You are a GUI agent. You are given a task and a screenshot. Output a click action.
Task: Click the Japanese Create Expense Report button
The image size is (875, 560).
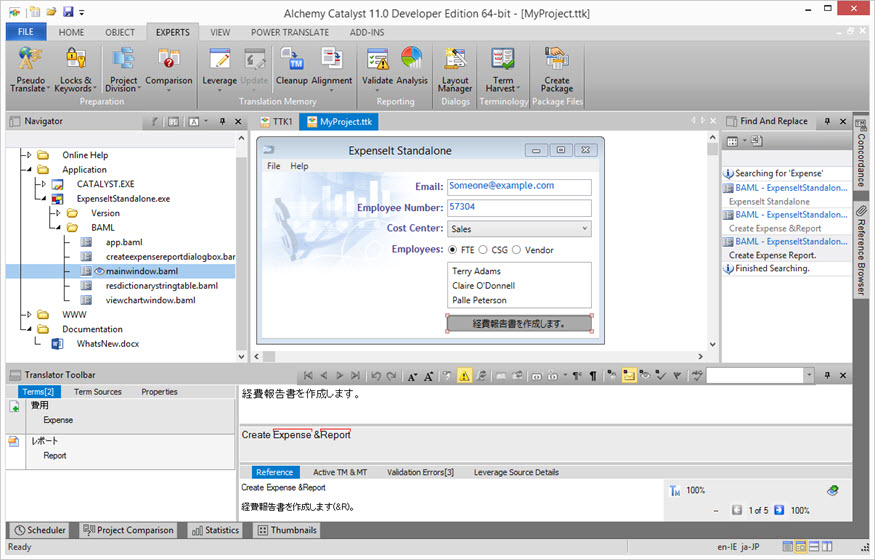click(x=519, y=324)
